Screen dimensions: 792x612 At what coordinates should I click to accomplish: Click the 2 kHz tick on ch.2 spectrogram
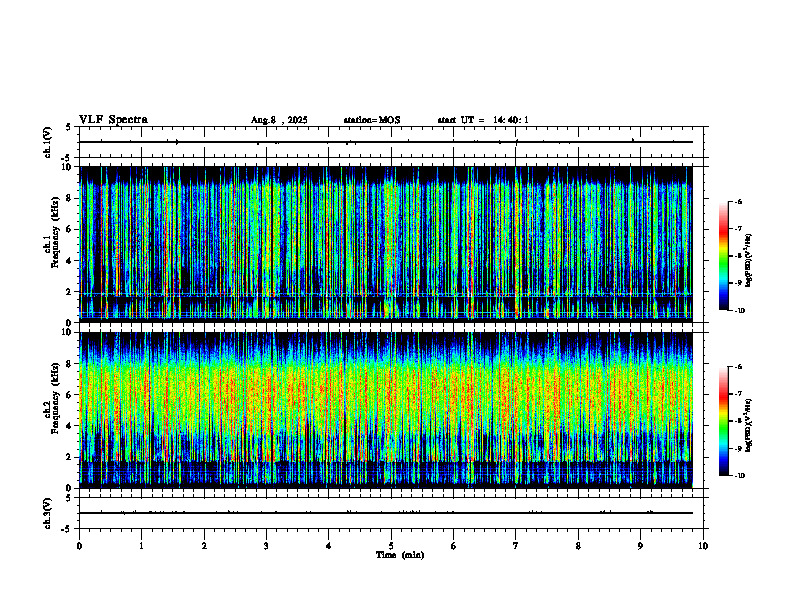pos(70,457)
